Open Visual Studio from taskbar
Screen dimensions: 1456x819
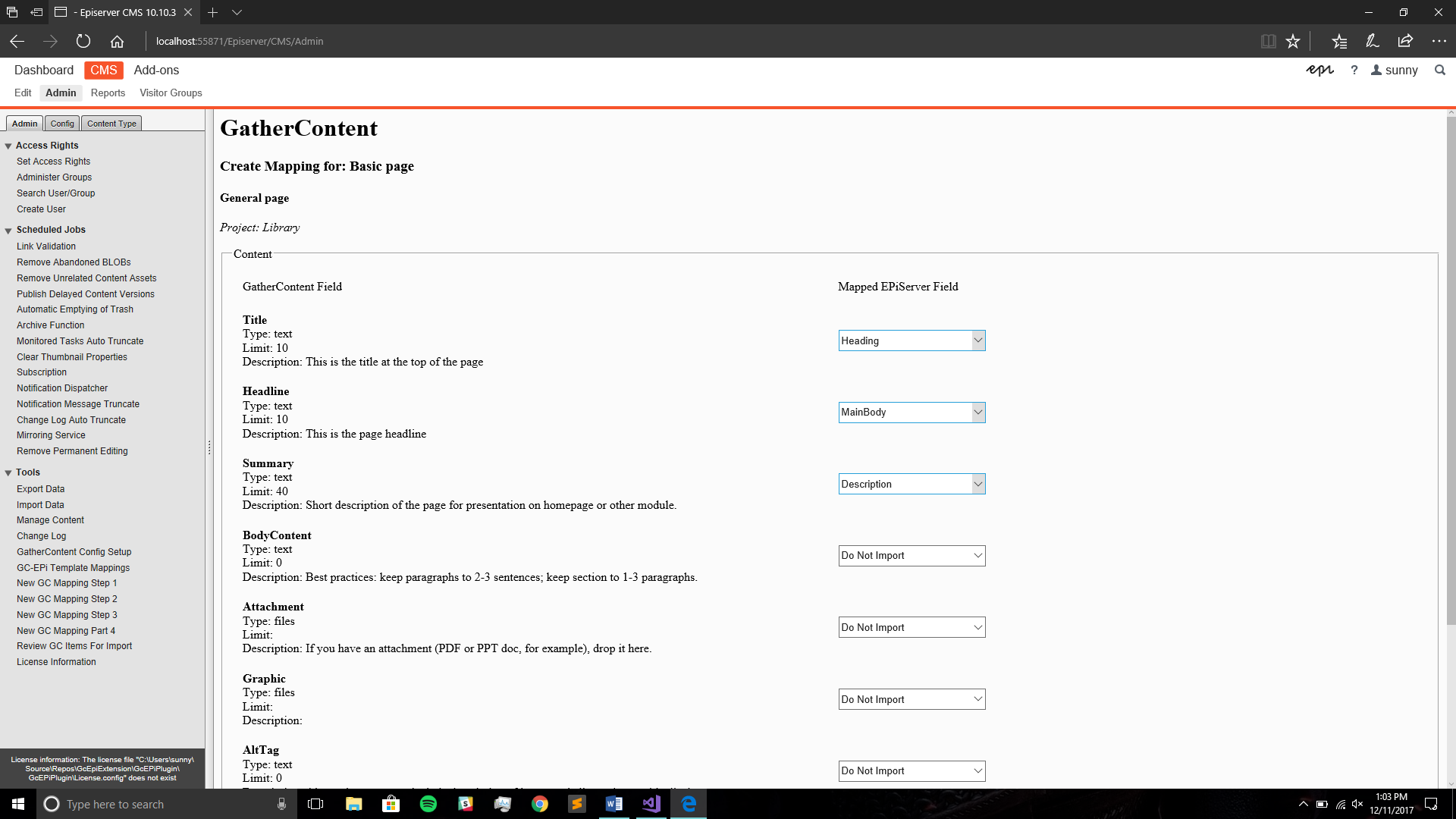(651, 804)
